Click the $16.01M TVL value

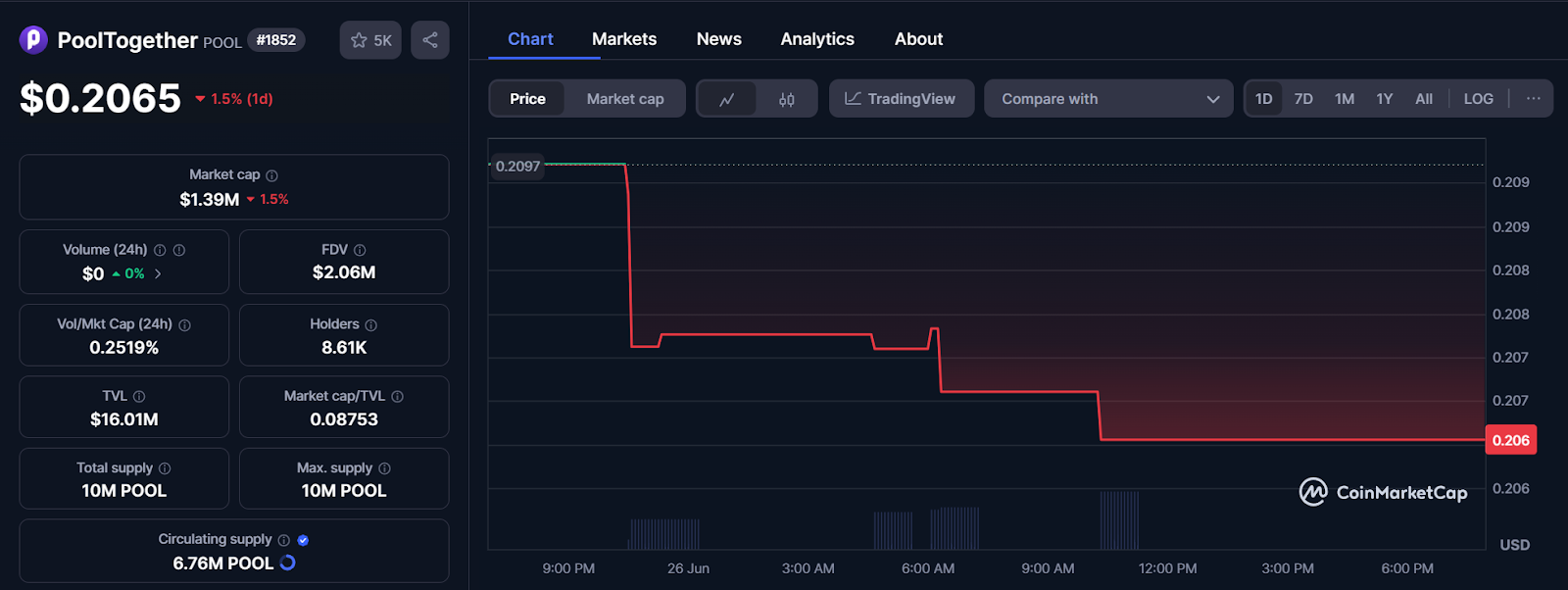(124, 419)
